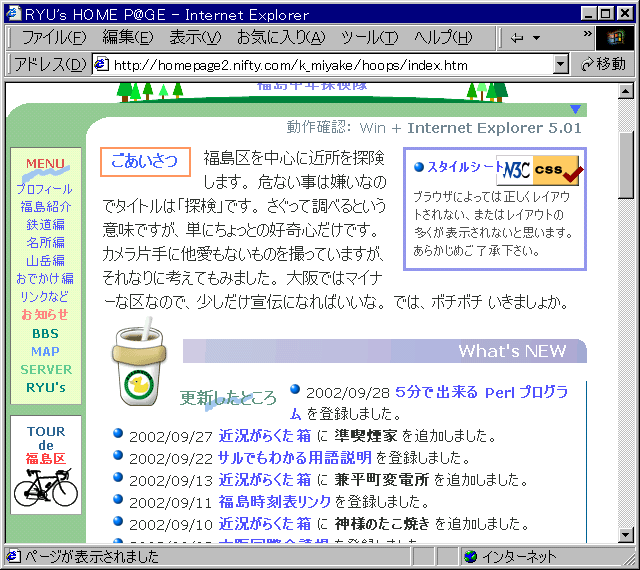Follow the 福島時刻表リンク link
The image size is (640, 570).
point(274,502)
